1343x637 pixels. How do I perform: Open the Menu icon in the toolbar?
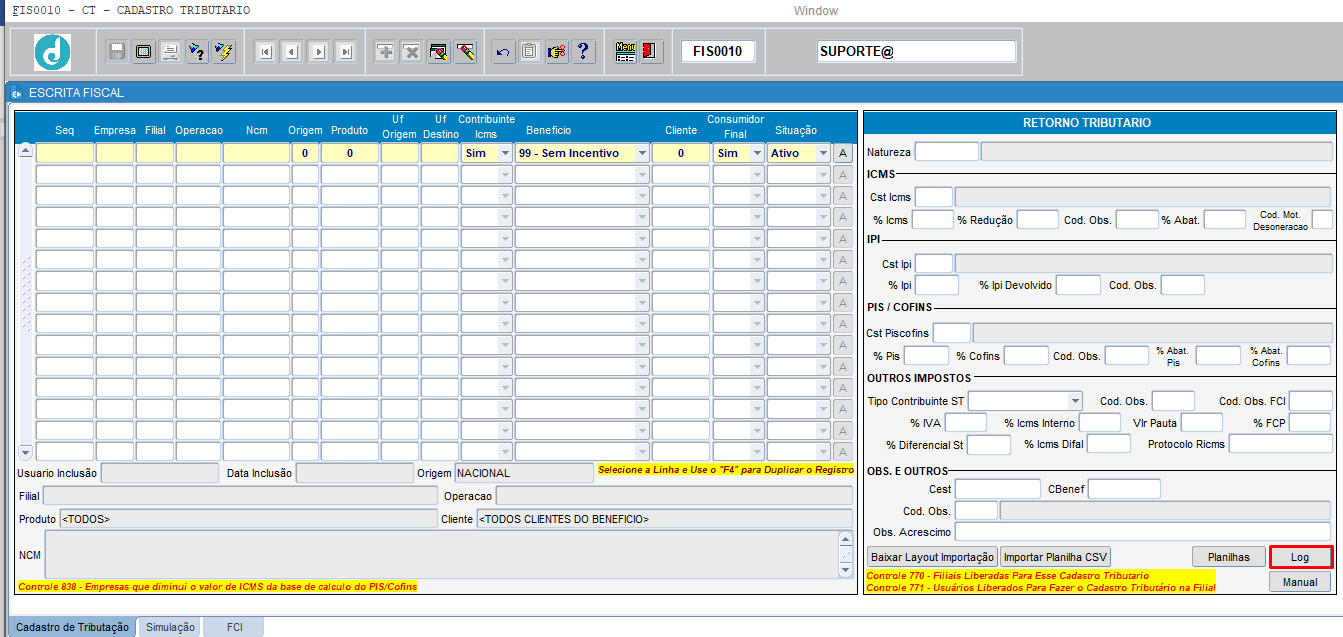(x=625, y=52)
